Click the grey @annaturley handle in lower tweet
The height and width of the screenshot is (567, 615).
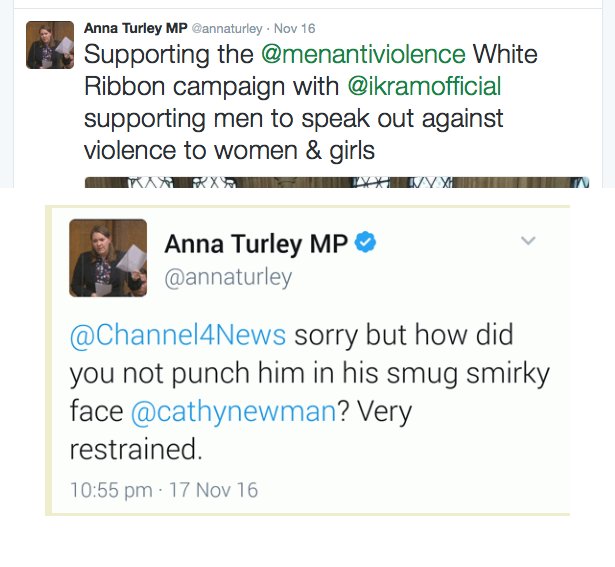point(228,278)
